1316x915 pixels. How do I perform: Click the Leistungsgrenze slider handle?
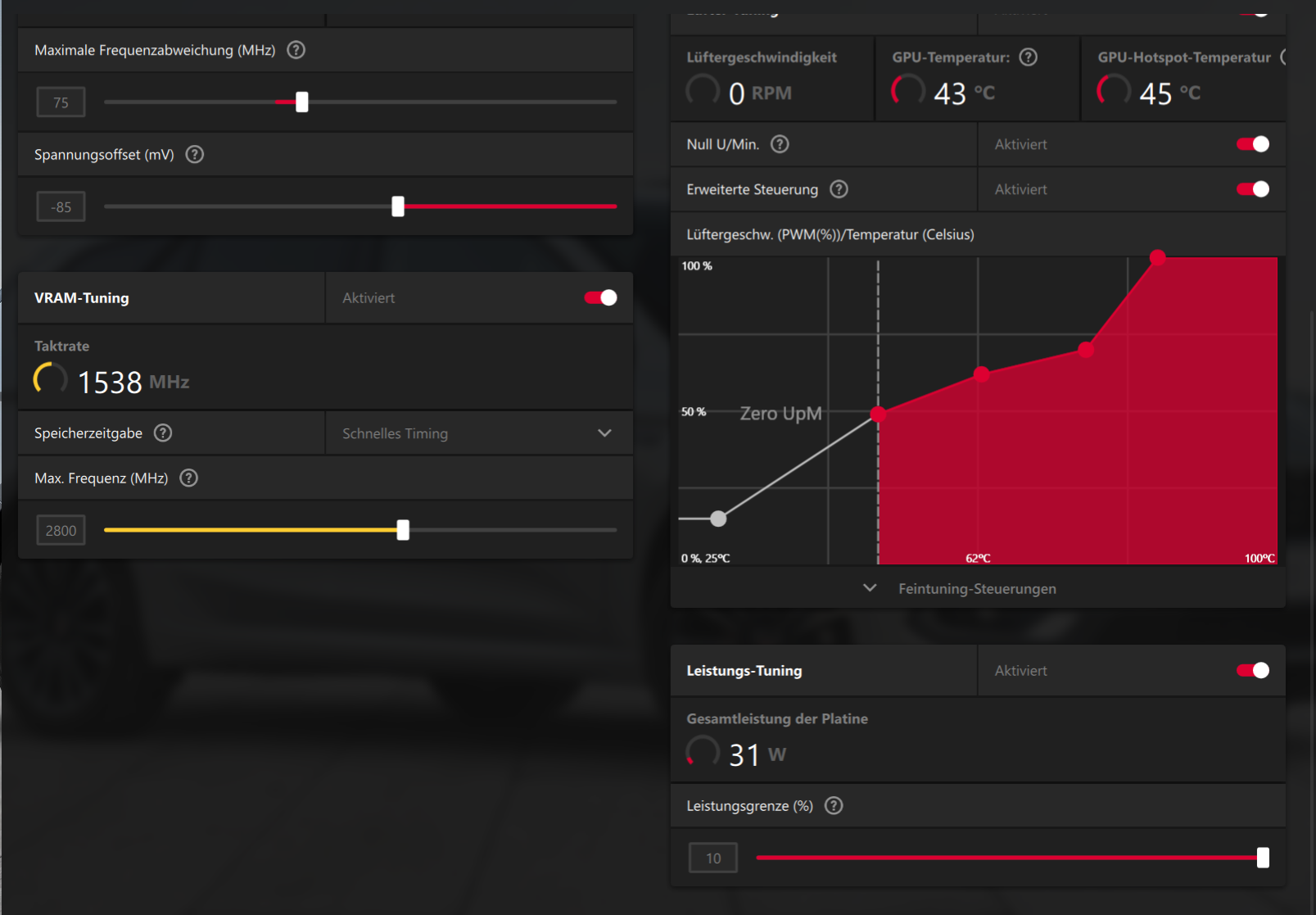(x=1263, y=858)
